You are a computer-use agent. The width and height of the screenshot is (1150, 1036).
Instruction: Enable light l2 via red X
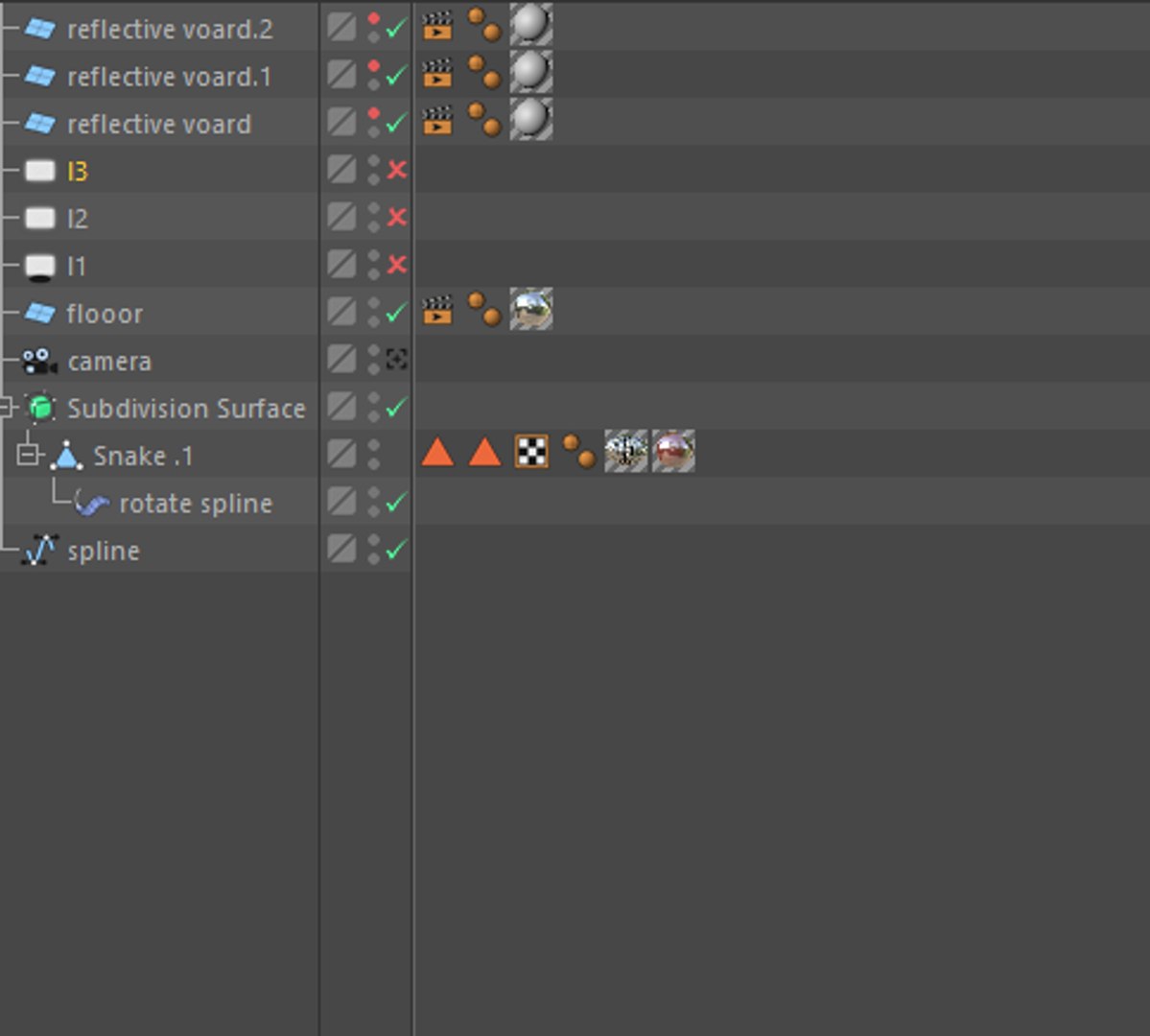[397, 217]
